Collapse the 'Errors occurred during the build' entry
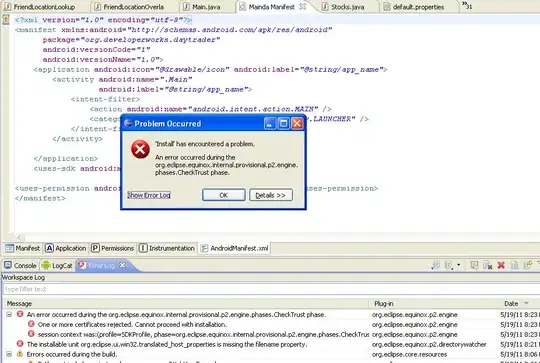Screen dimensions: 540x363 (9, 354)
